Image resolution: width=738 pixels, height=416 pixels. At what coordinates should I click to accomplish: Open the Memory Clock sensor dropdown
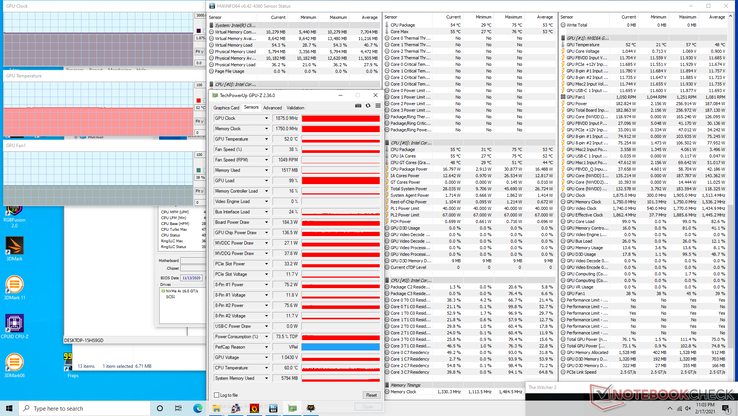pos(266,128)
